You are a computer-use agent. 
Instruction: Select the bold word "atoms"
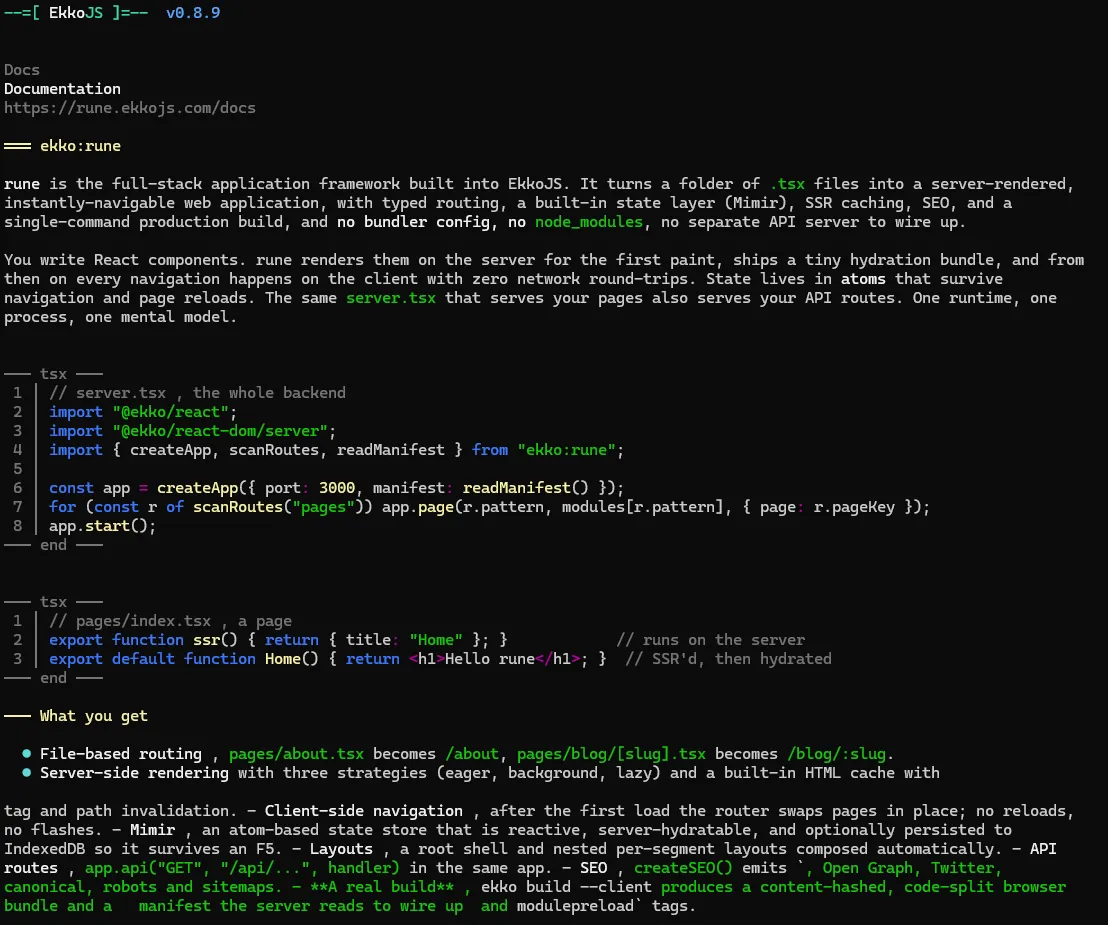pyautogui.click(x=864, y=279)
